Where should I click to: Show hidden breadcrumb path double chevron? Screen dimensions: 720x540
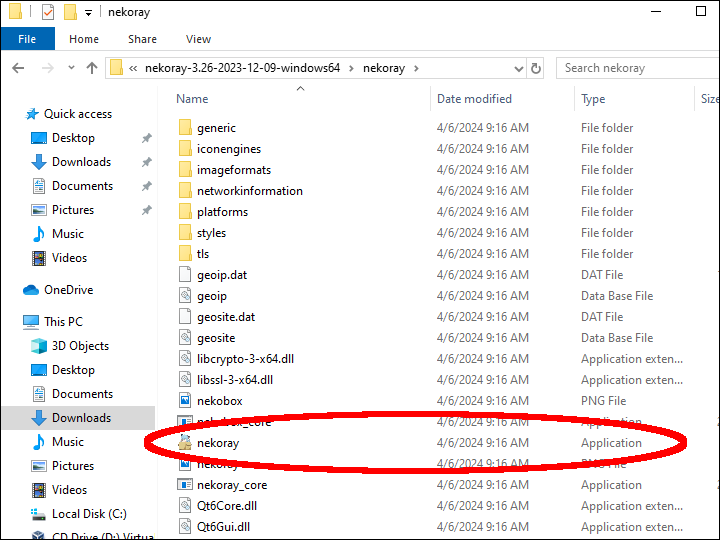point(133,68)
